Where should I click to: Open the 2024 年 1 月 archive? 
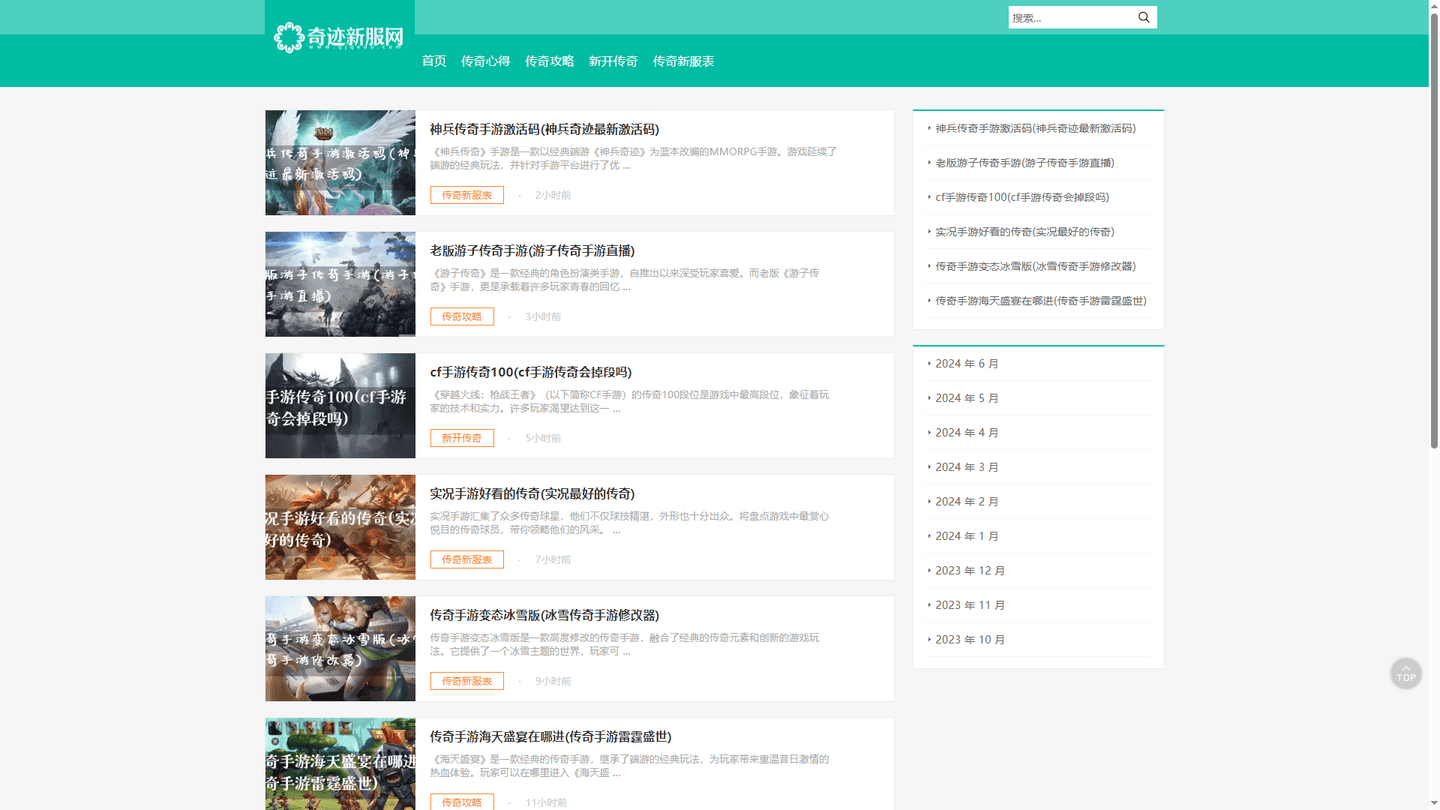point(967,536)
